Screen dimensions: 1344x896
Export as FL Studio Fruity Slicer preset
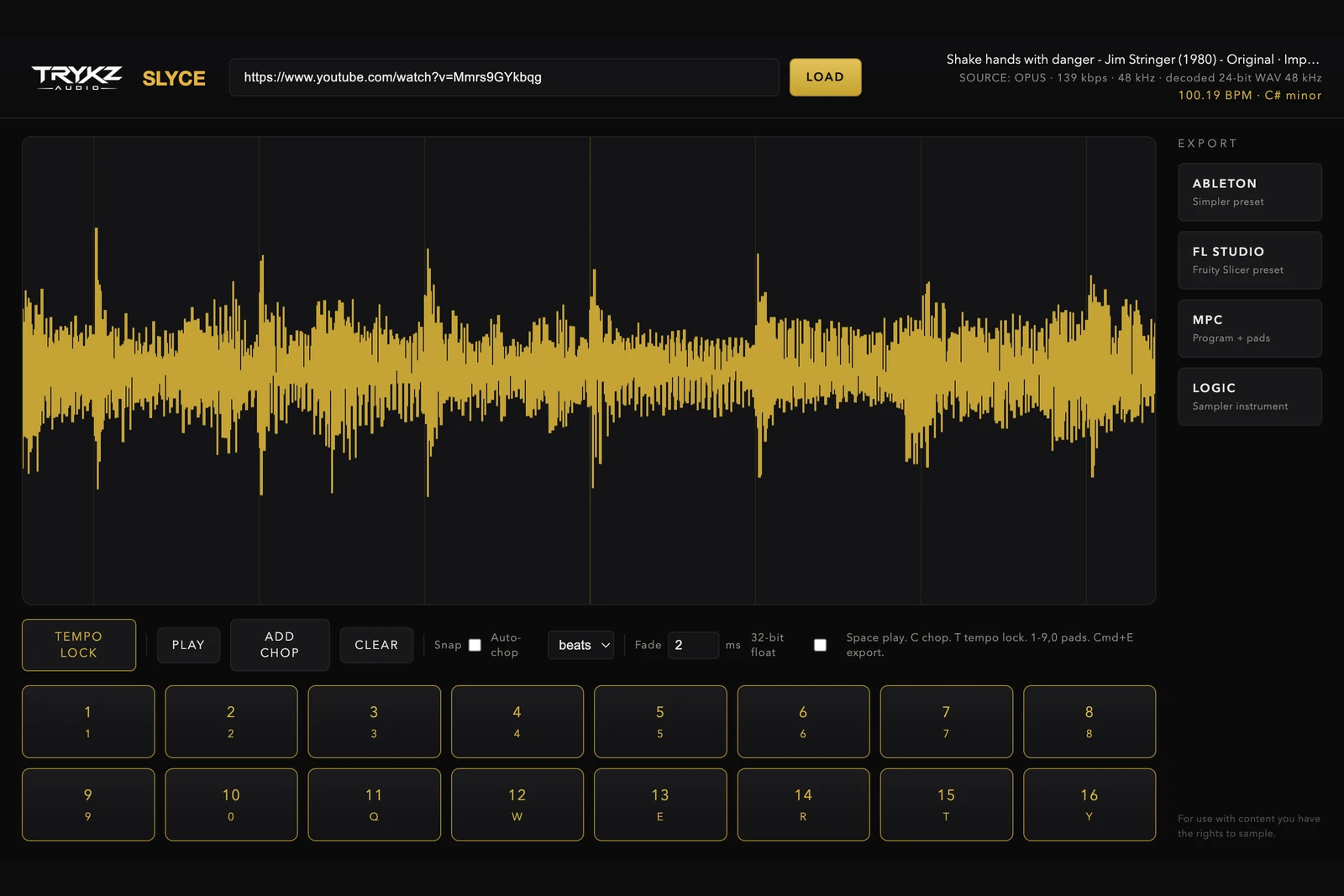[1250, 260]
